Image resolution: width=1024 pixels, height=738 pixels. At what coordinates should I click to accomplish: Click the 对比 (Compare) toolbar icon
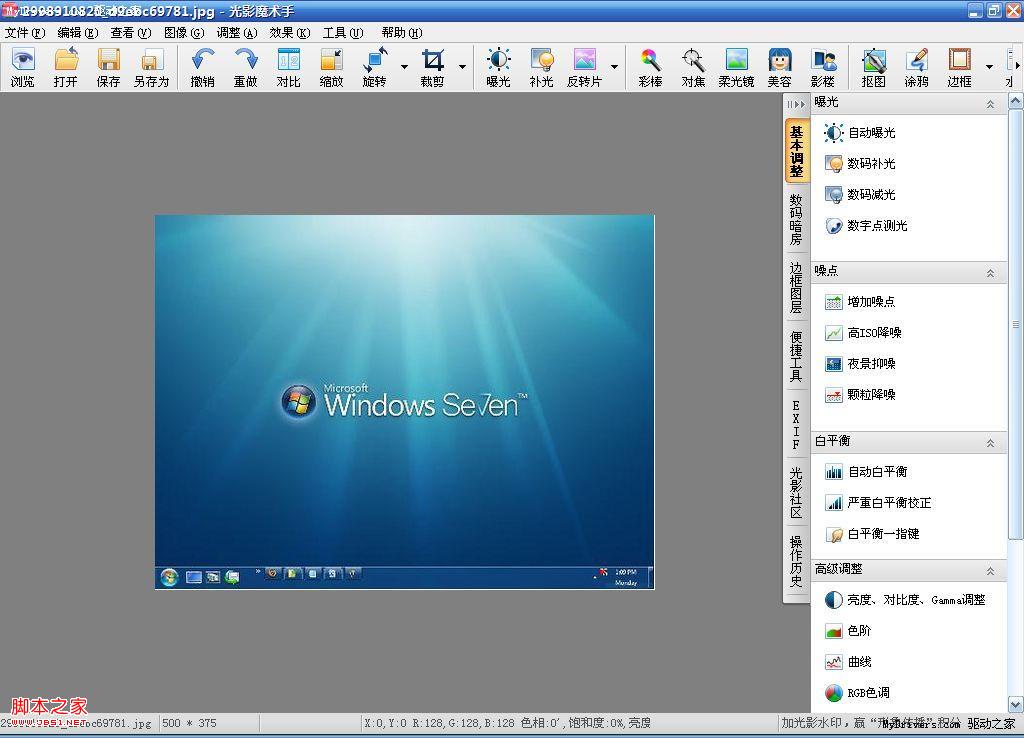(289, 67)
